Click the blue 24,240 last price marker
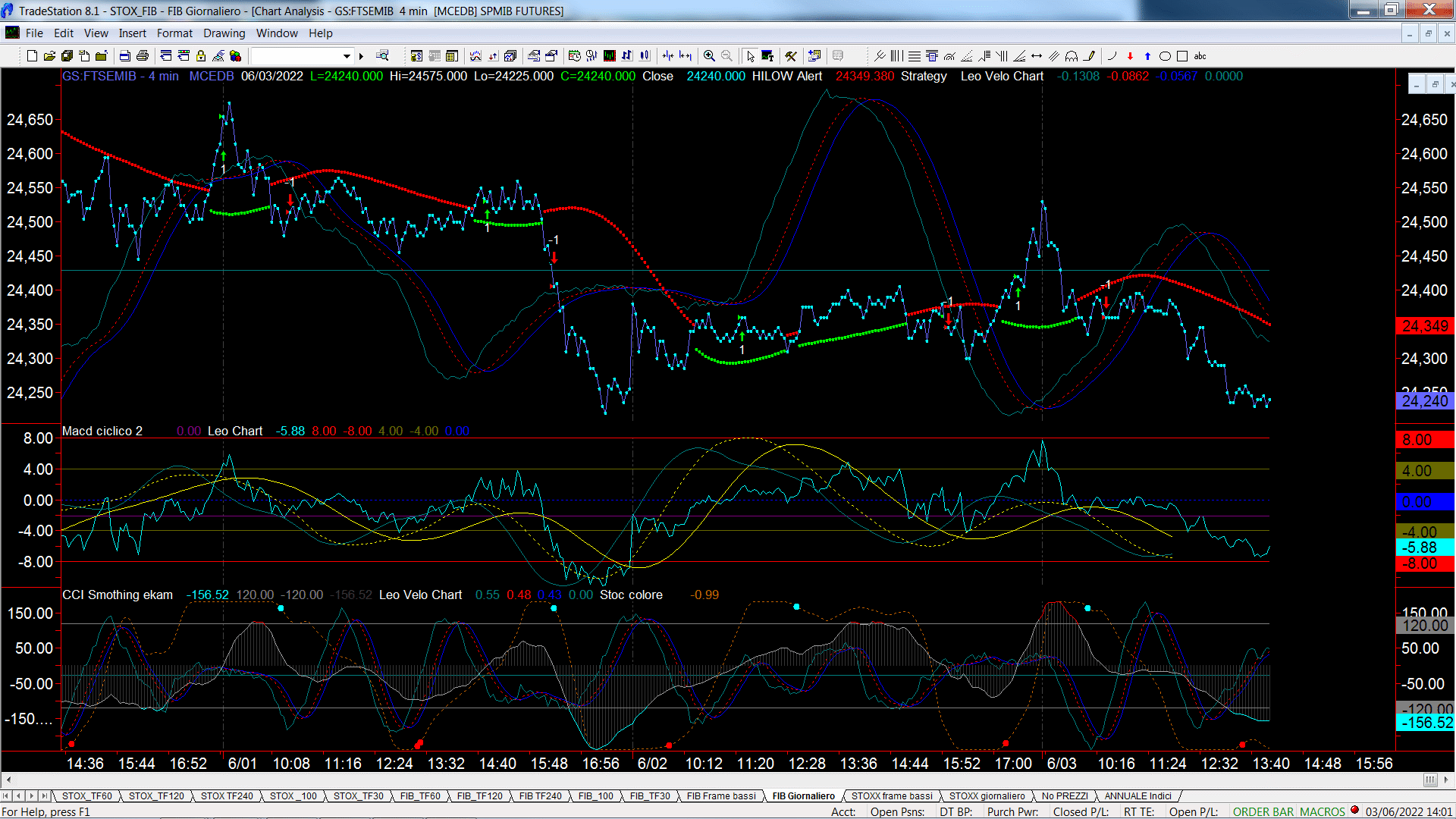The image size is (1456, 819). (x=1425, y=401)
